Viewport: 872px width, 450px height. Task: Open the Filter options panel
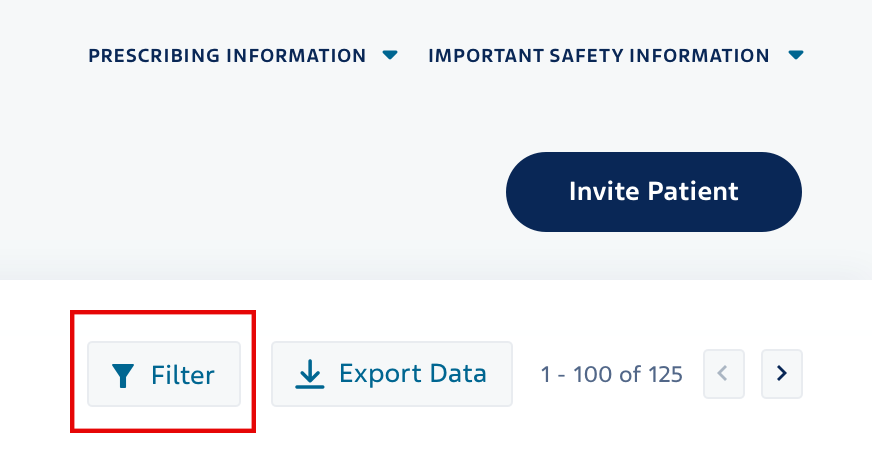(x=164, y=374)
